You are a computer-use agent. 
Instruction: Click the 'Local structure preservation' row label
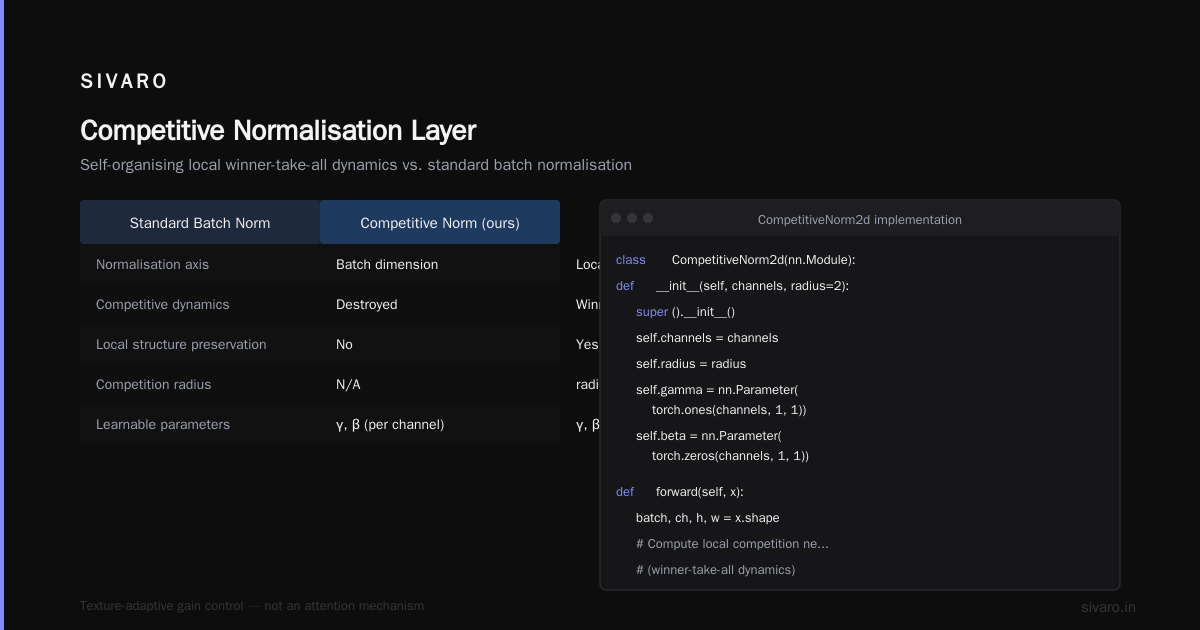181,345
